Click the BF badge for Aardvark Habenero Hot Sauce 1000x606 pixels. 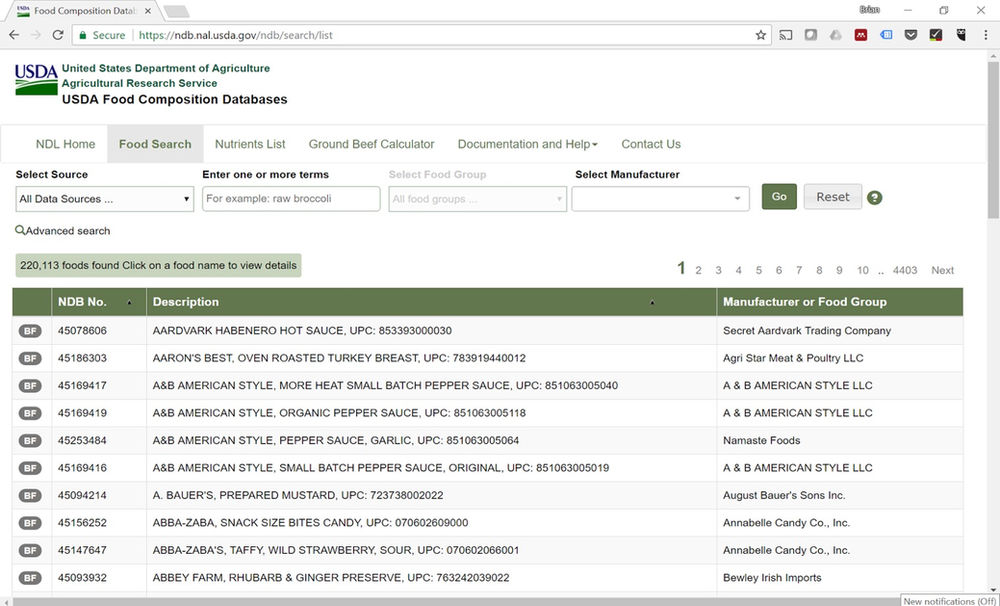coord(30,331)
